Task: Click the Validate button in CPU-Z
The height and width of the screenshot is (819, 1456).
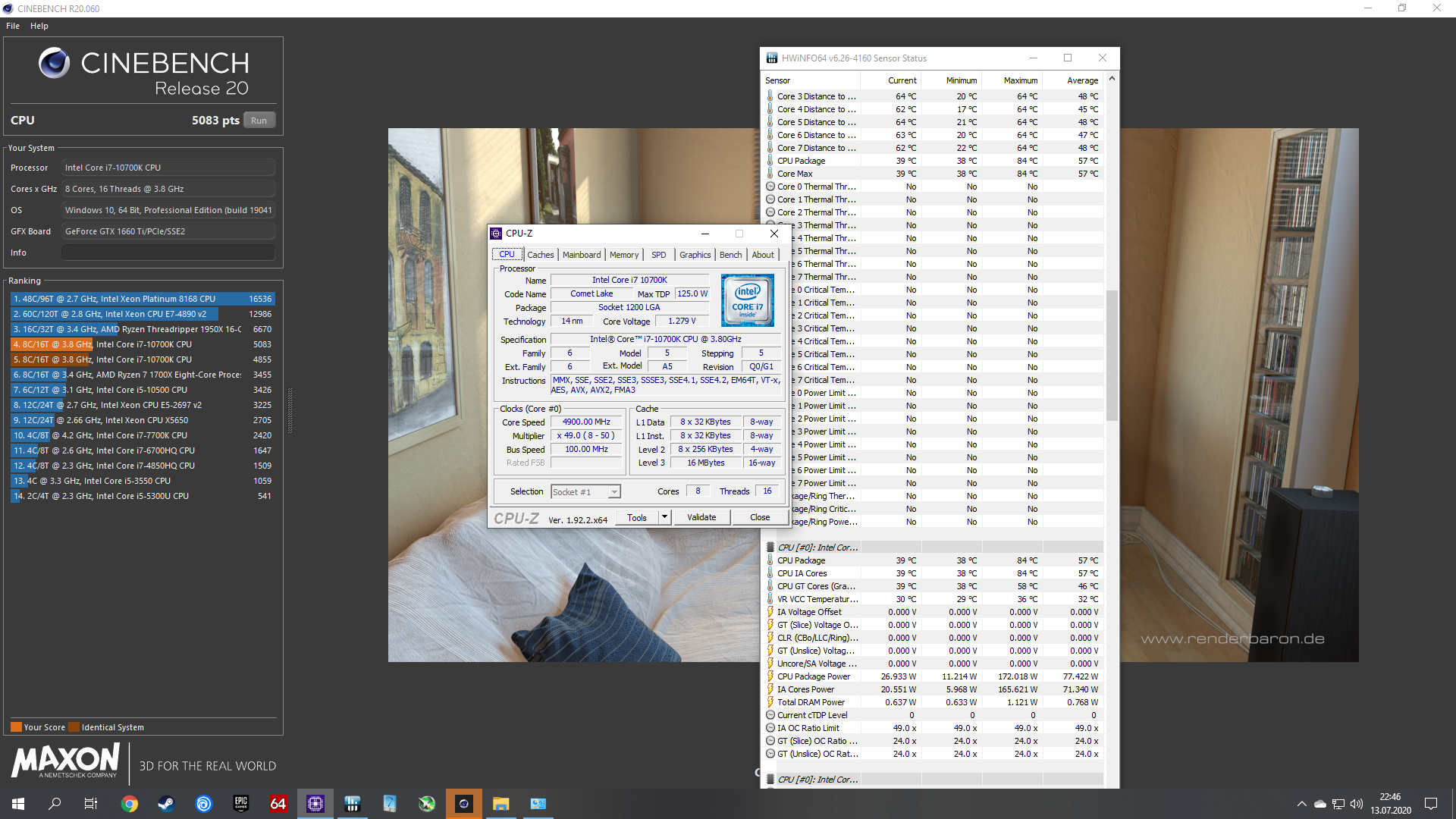Action: click(x=701, y=517)
